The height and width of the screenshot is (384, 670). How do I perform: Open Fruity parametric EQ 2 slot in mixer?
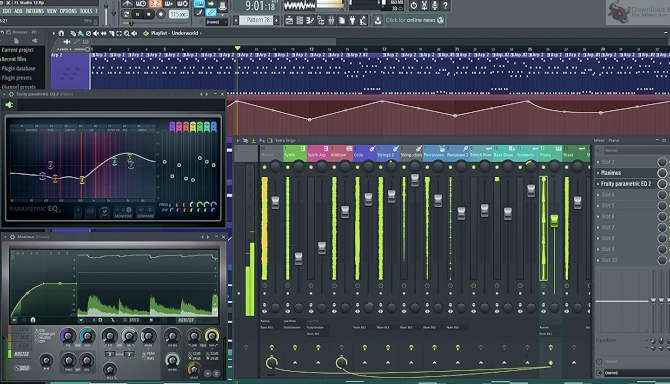point(627,184)
